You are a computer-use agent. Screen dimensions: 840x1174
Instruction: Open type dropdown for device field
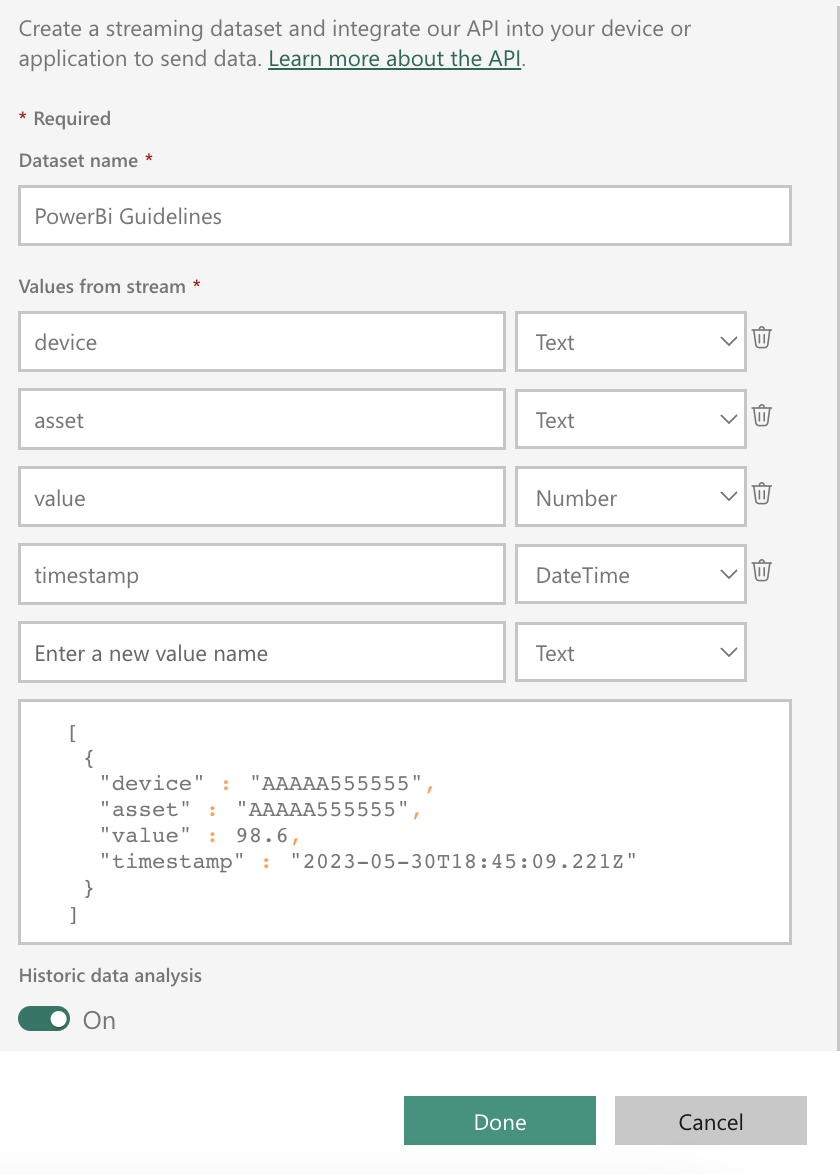(630, 342)
